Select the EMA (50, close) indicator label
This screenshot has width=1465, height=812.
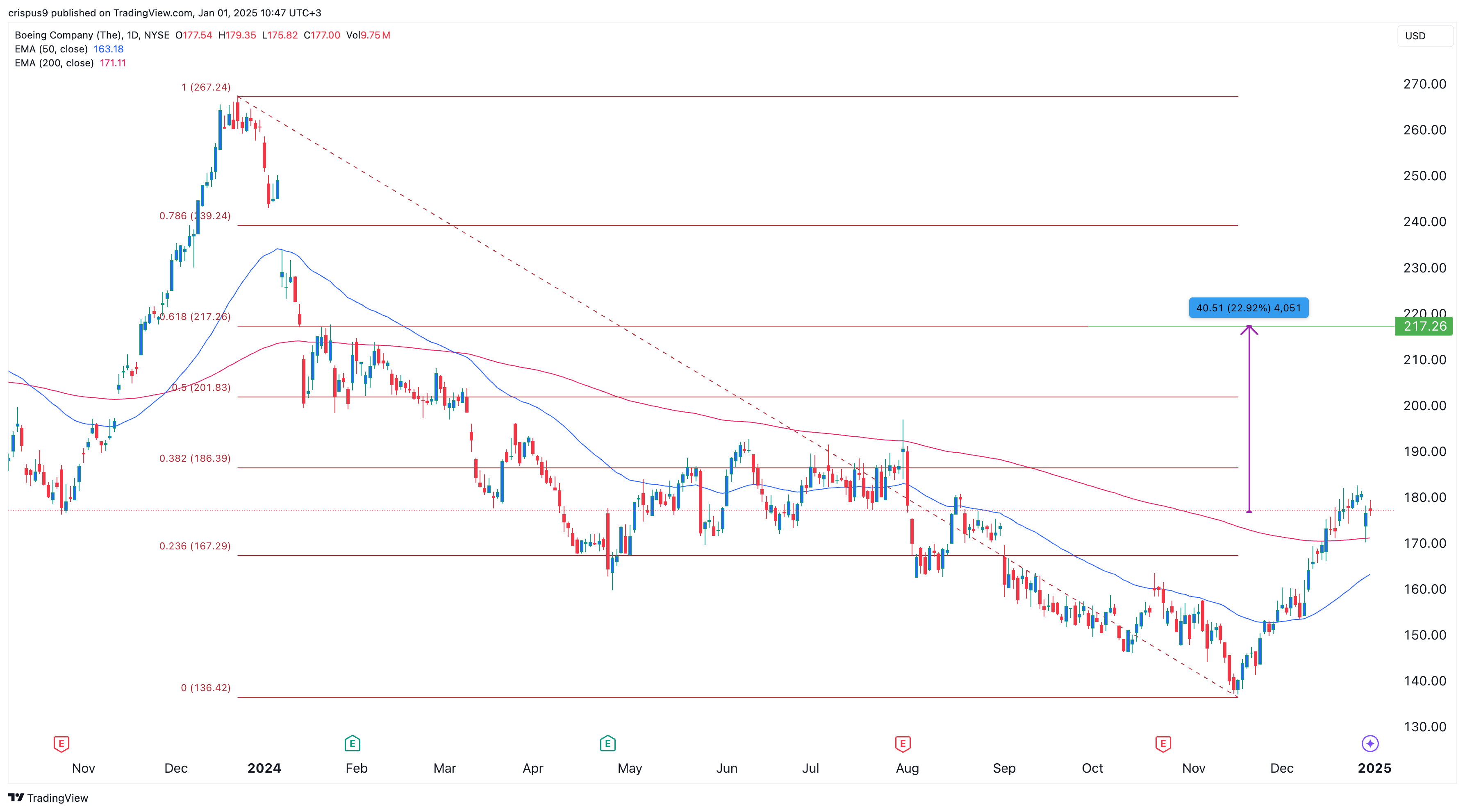[51, 49]
